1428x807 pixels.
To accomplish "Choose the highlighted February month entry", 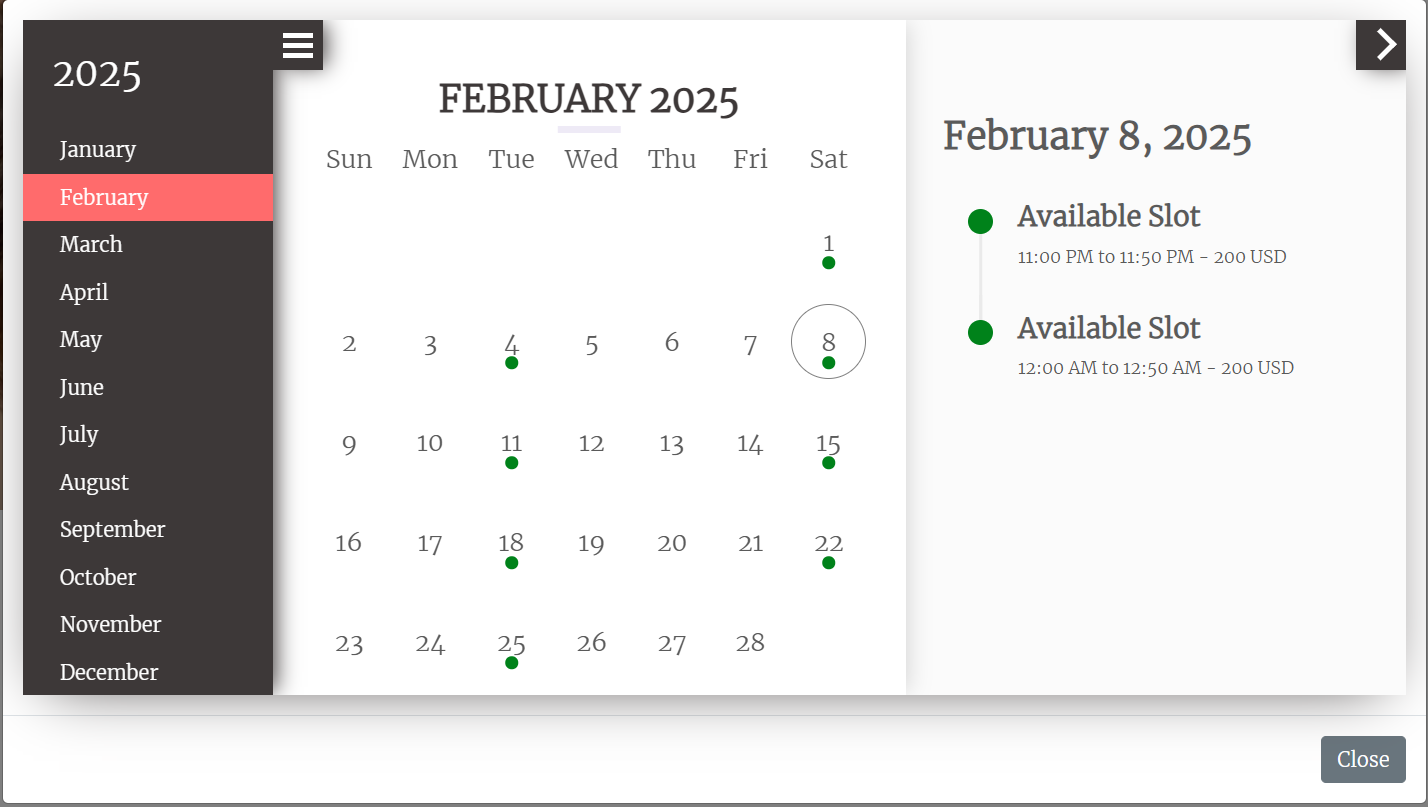I will point(104,197).
